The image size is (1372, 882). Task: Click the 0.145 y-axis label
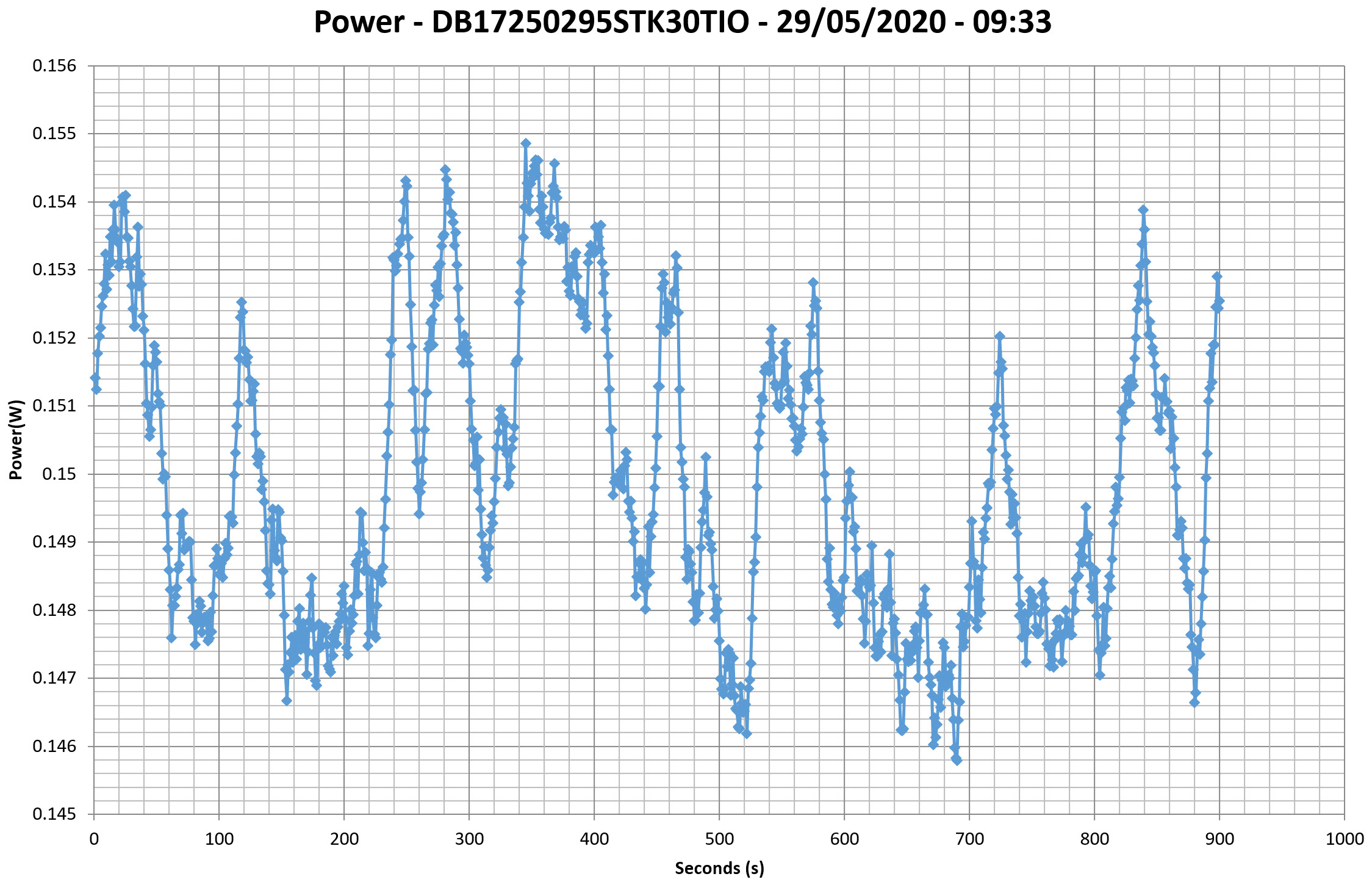55,814
